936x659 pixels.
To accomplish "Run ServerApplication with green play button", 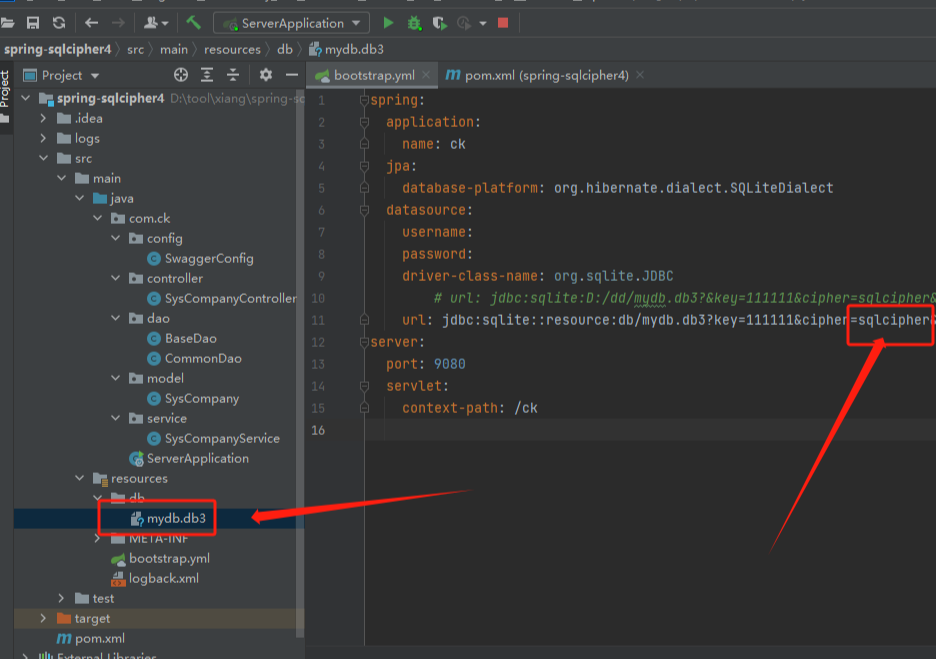I will 388,23.
